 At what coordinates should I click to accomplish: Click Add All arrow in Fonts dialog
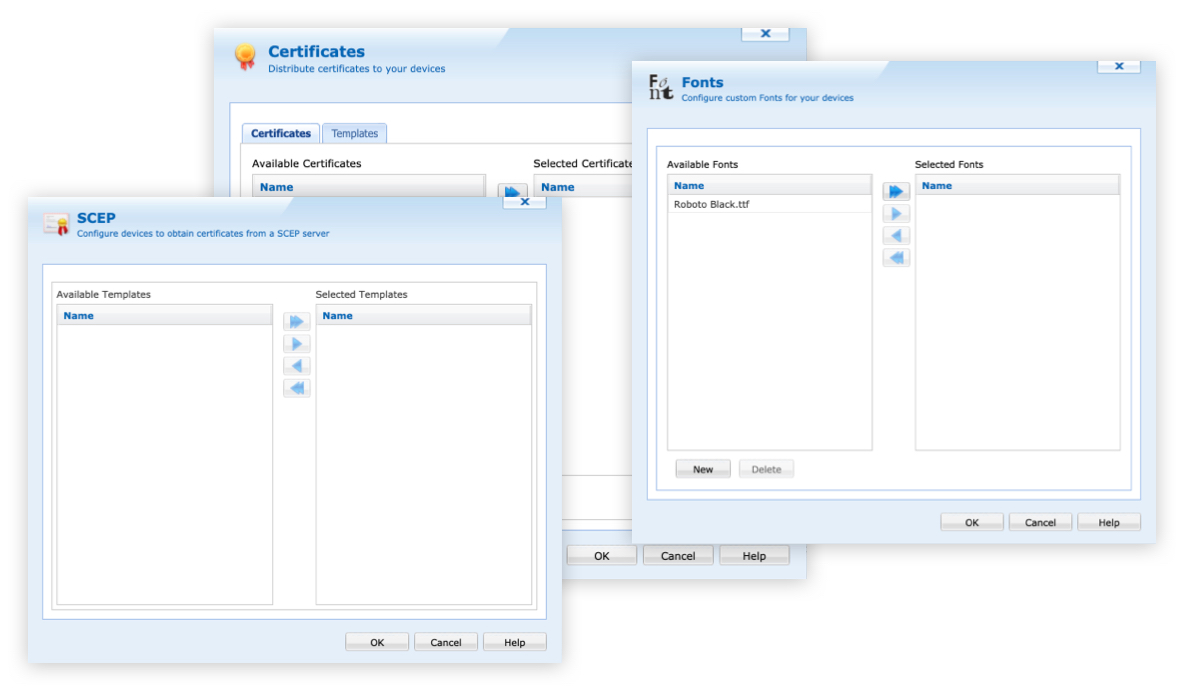pyautogui.click(x=896, y=192)
